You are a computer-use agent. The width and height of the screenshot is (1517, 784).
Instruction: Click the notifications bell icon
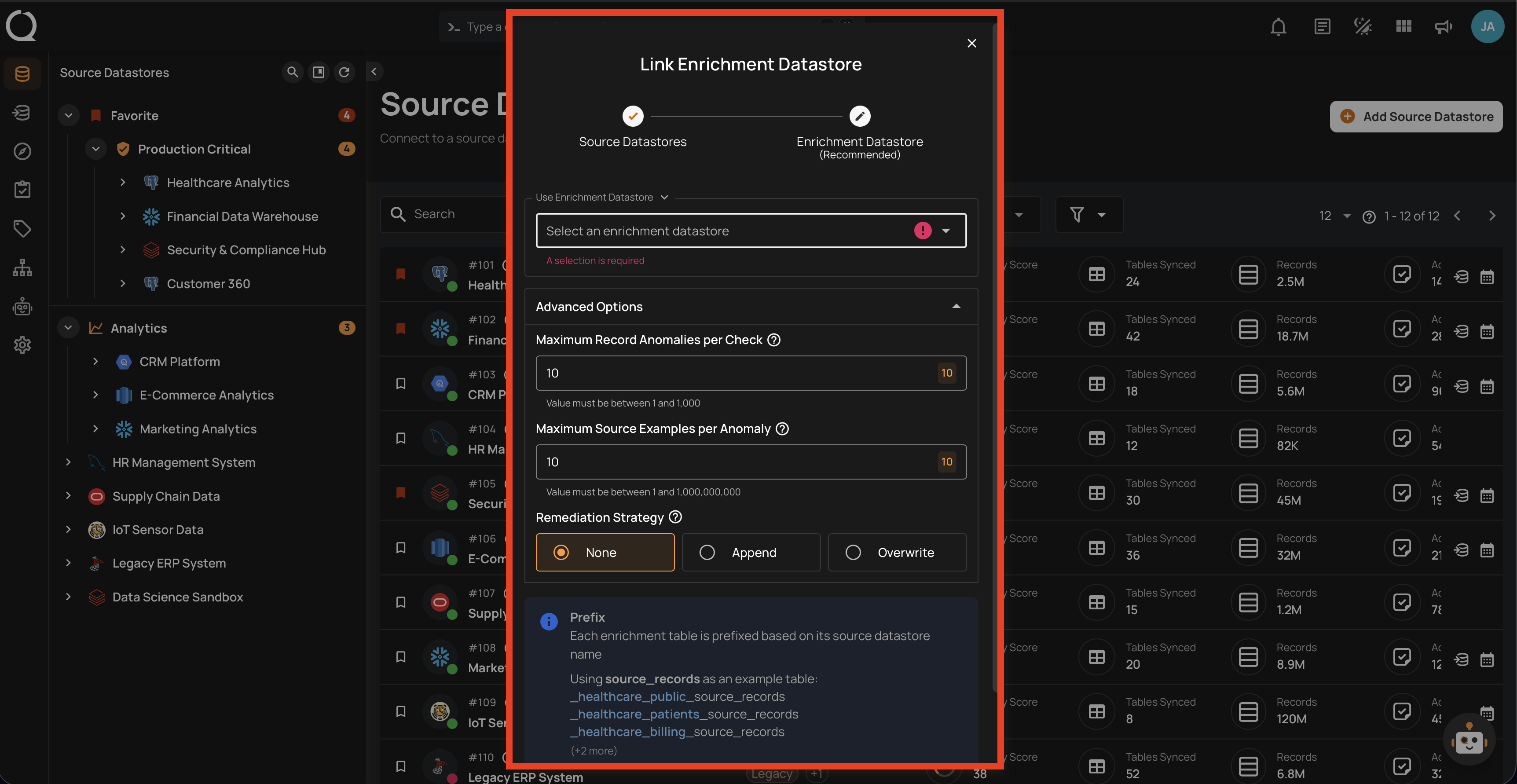coord(1278,26)
